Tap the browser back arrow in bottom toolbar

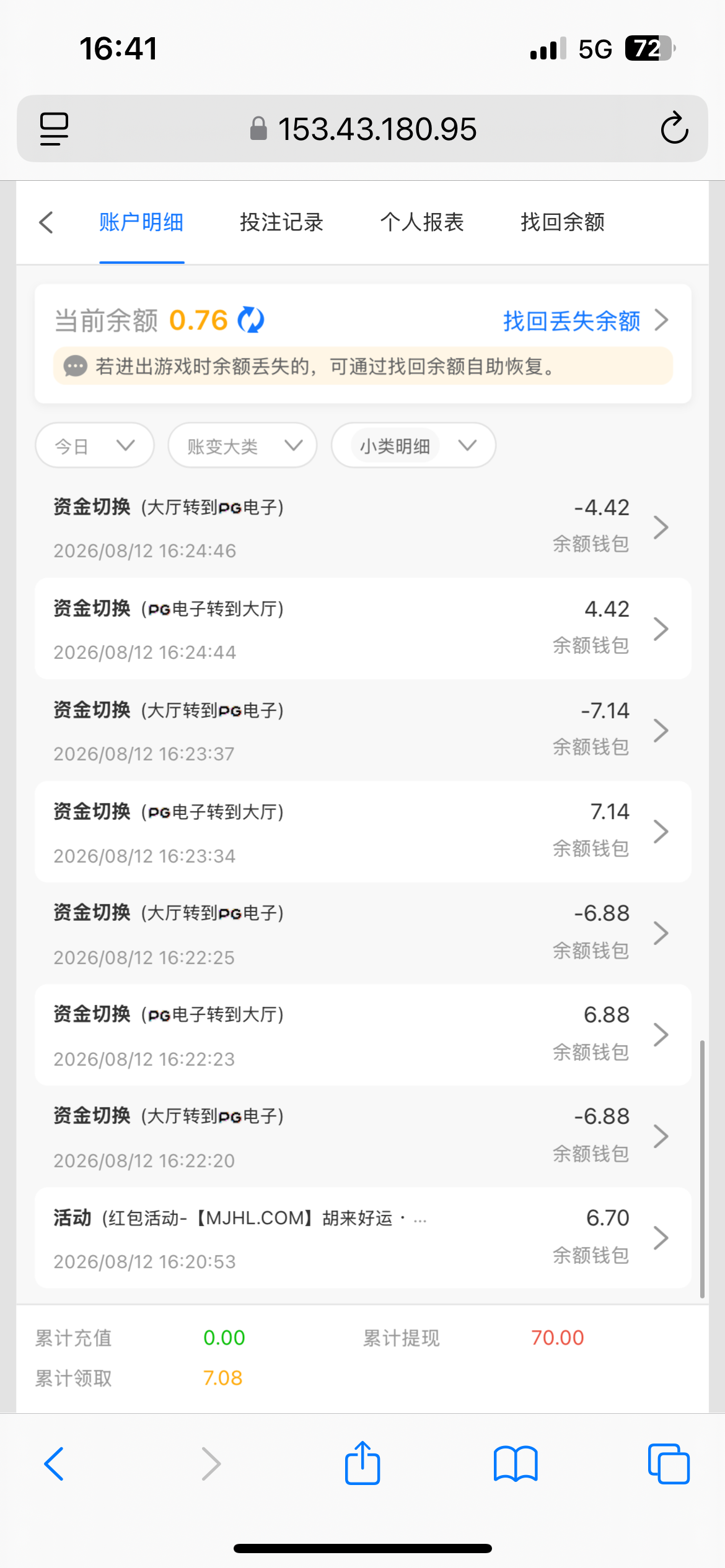(54, 1464)
